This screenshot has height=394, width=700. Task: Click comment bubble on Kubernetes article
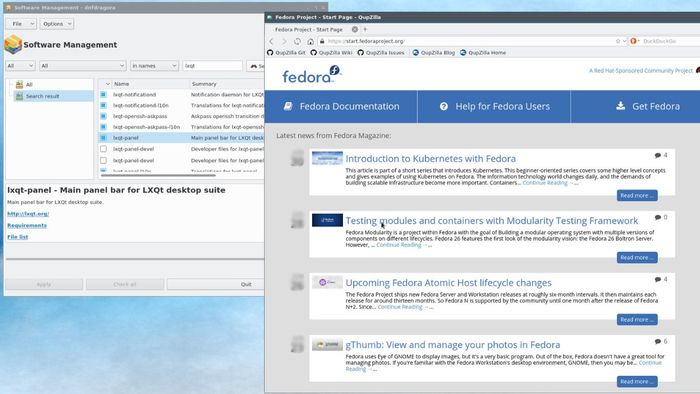(658, 155)
